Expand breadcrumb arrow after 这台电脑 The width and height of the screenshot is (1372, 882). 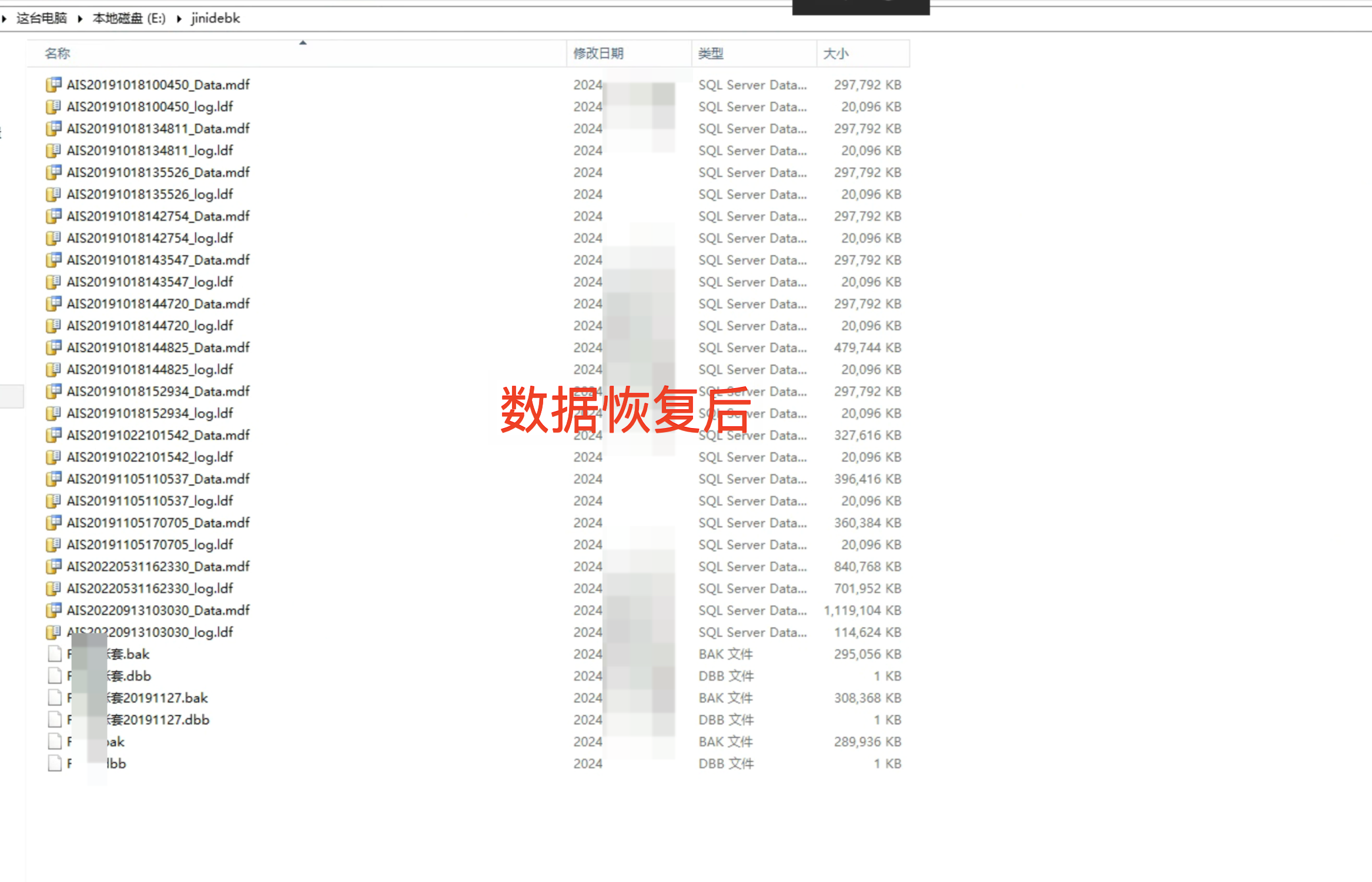[x=79, y=19]
